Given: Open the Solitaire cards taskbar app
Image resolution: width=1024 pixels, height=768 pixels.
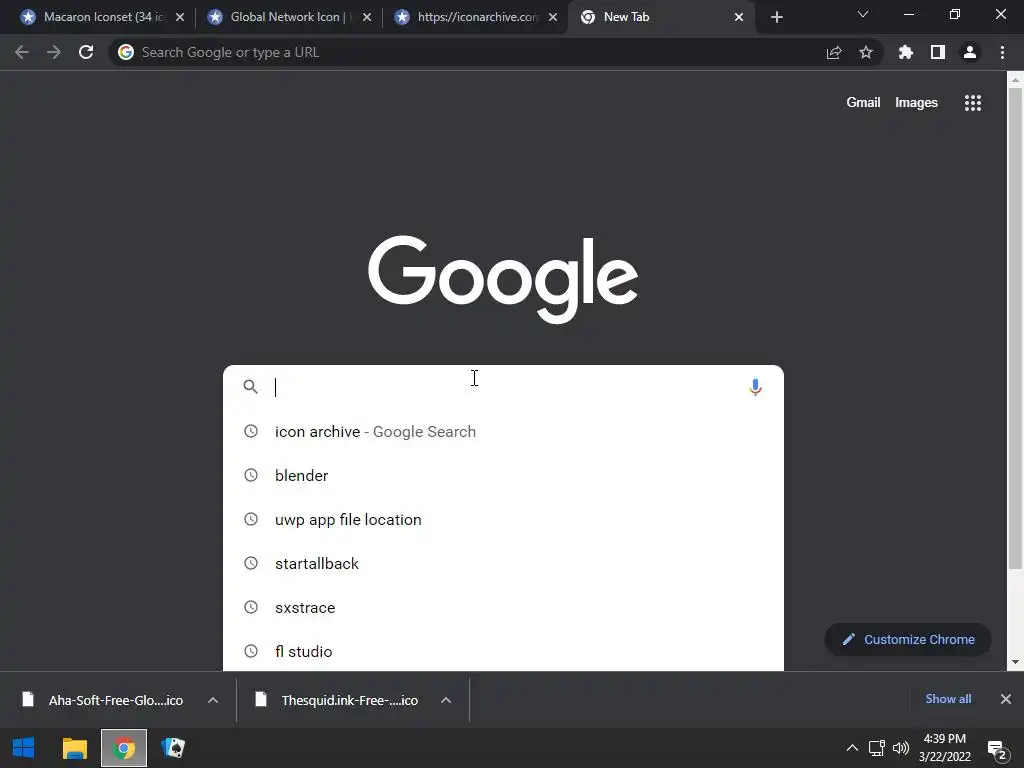Looking at the screenshot, I should (173, 748).
